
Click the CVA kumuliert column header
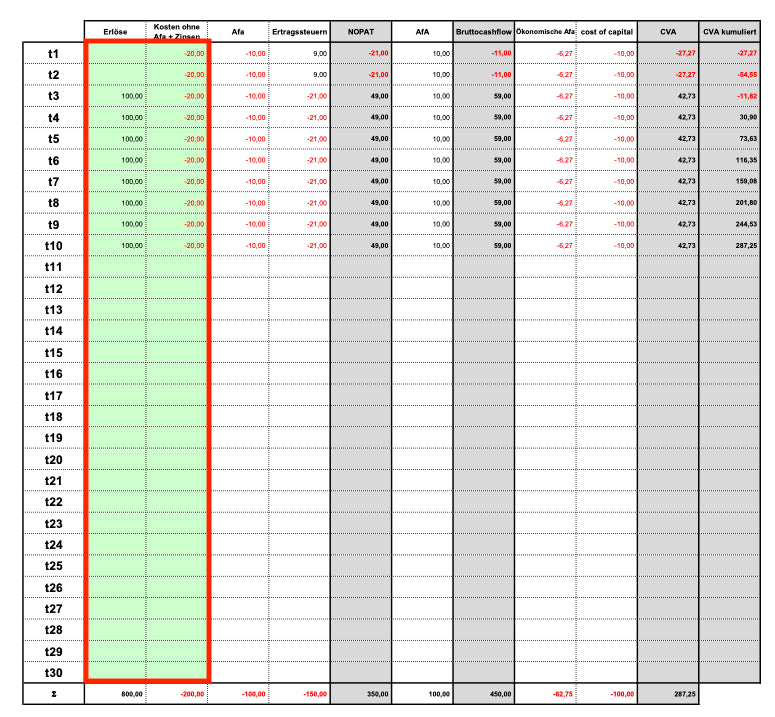coord(730,32)
